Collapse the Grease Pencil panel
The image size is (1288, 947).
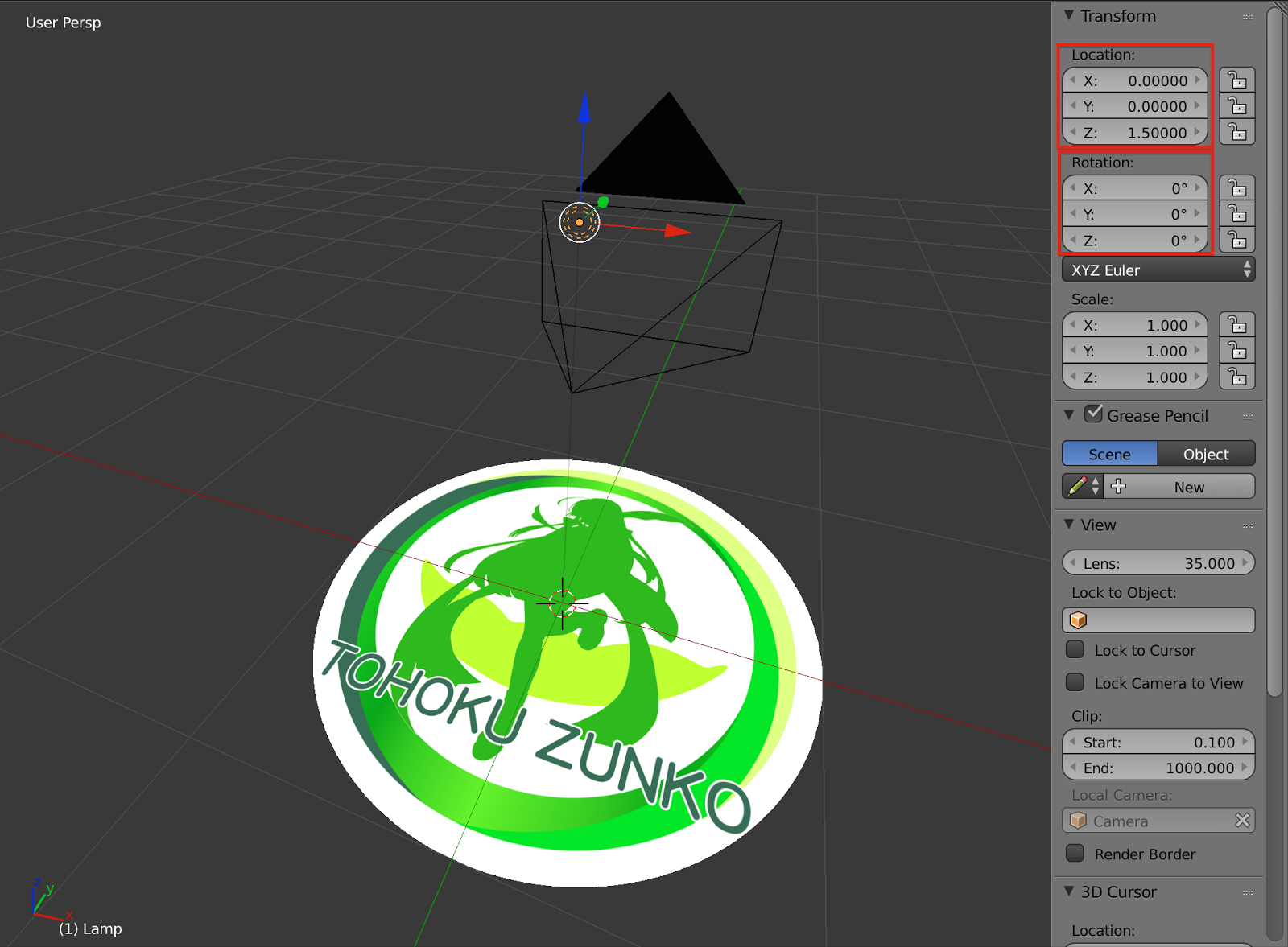[x=1069, y=415]
